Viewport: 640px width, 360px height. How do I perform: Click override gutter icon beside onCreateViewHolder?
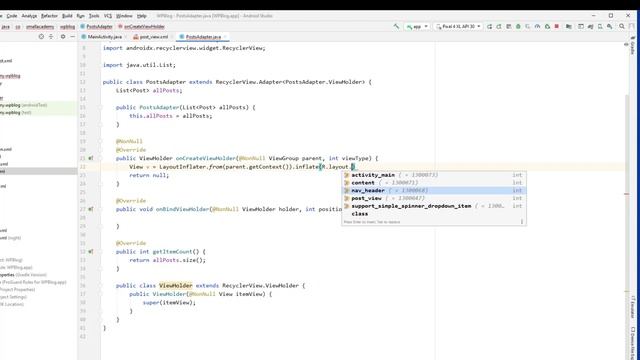91,158
